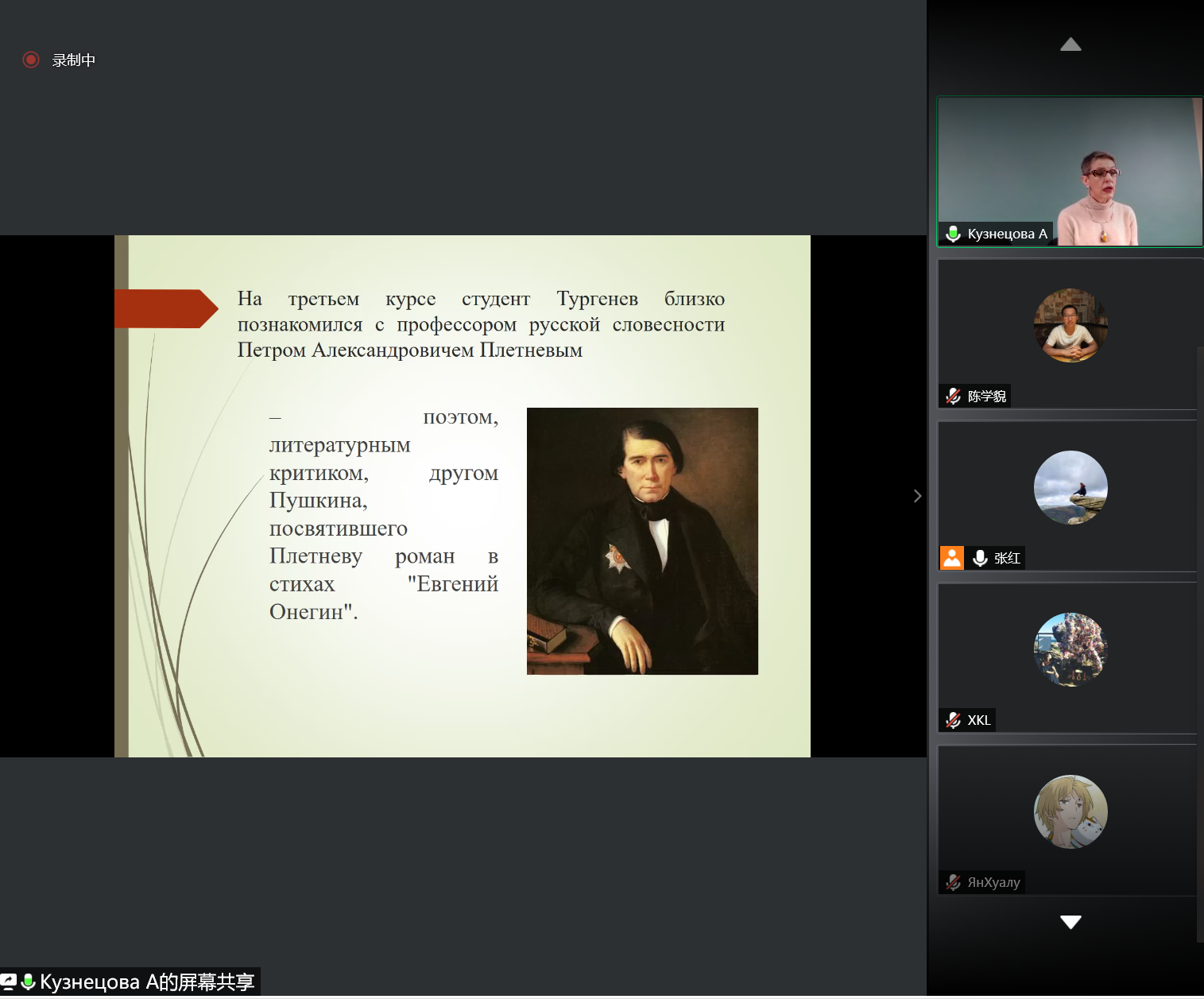Click the slide heading about Тургенев
Image resolution: width=1204 pixels, height=999 pixels.
[x=481, y=324]
